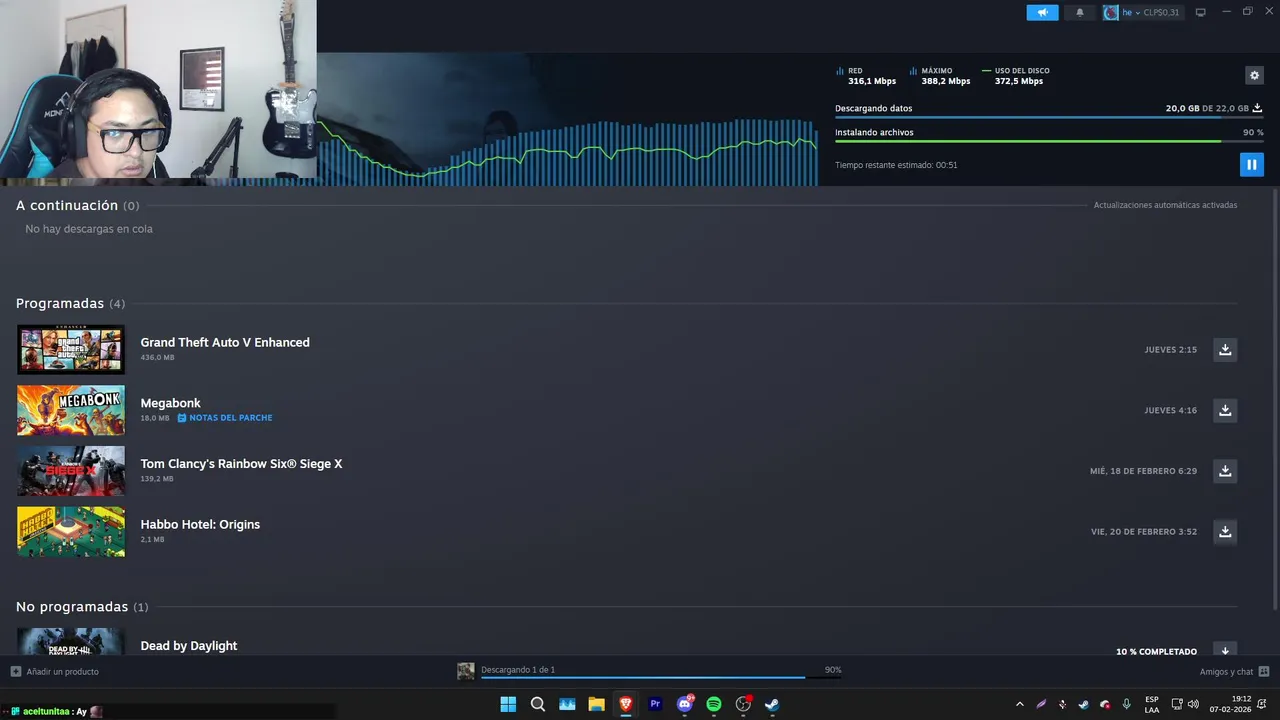Switch to Big Picture mode icon

(1201, 12)
